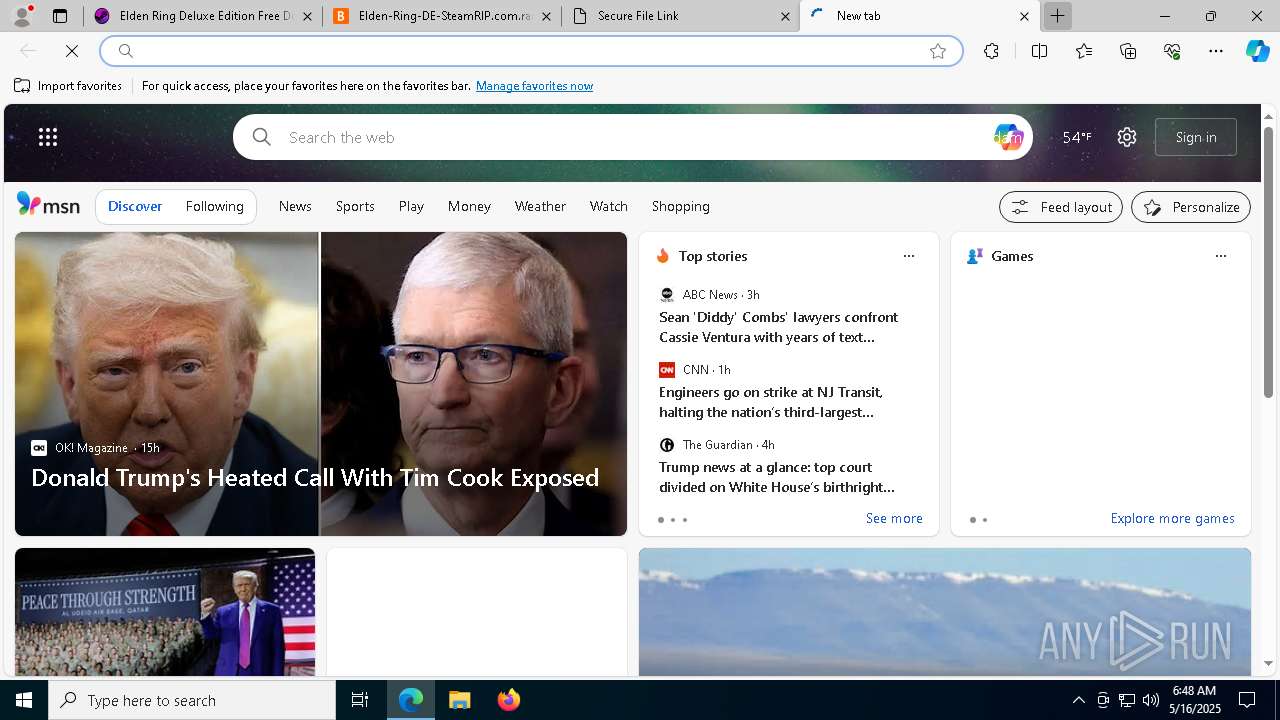Open the MSN apps grid launcher
Image resolution: width=1280 pixels, height=720 pixels.
click(x=48, y=137)
